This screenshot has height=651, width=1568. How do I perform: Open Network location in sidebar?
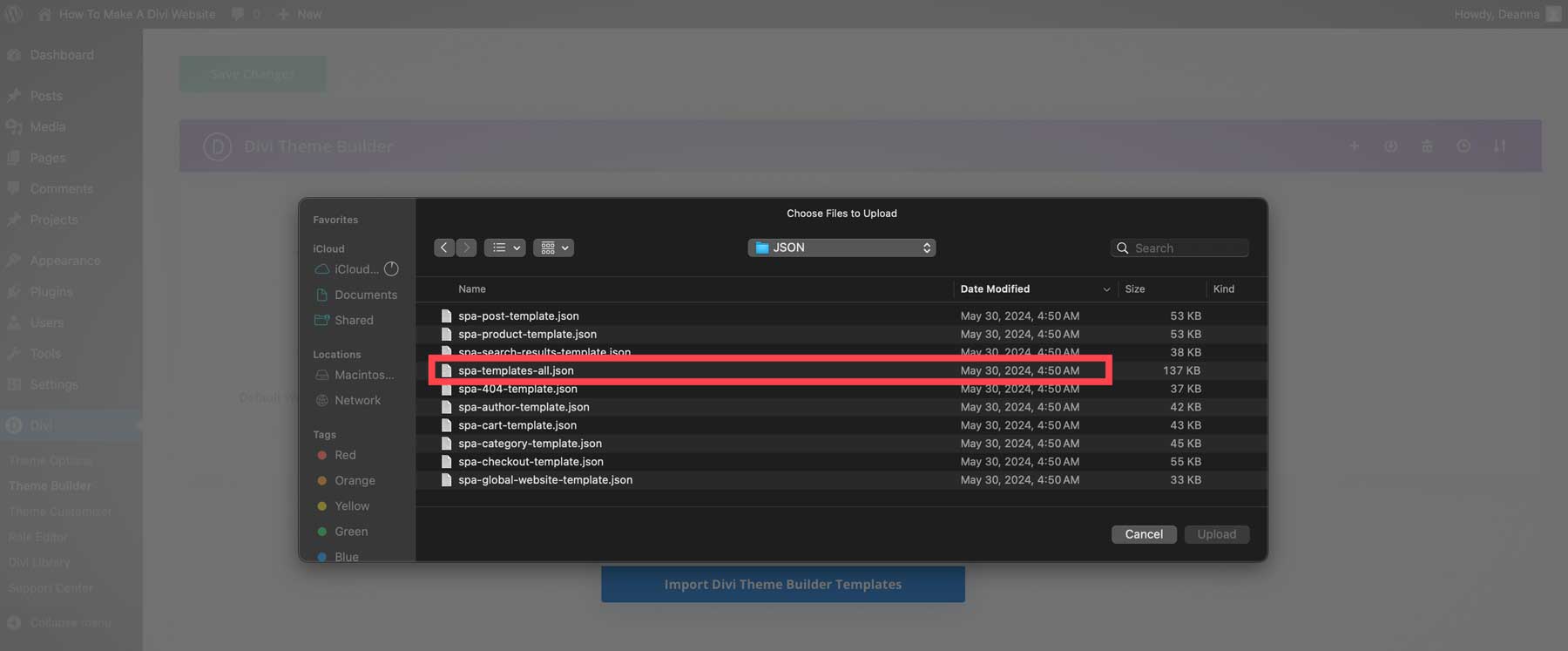(x=357, y=400)
